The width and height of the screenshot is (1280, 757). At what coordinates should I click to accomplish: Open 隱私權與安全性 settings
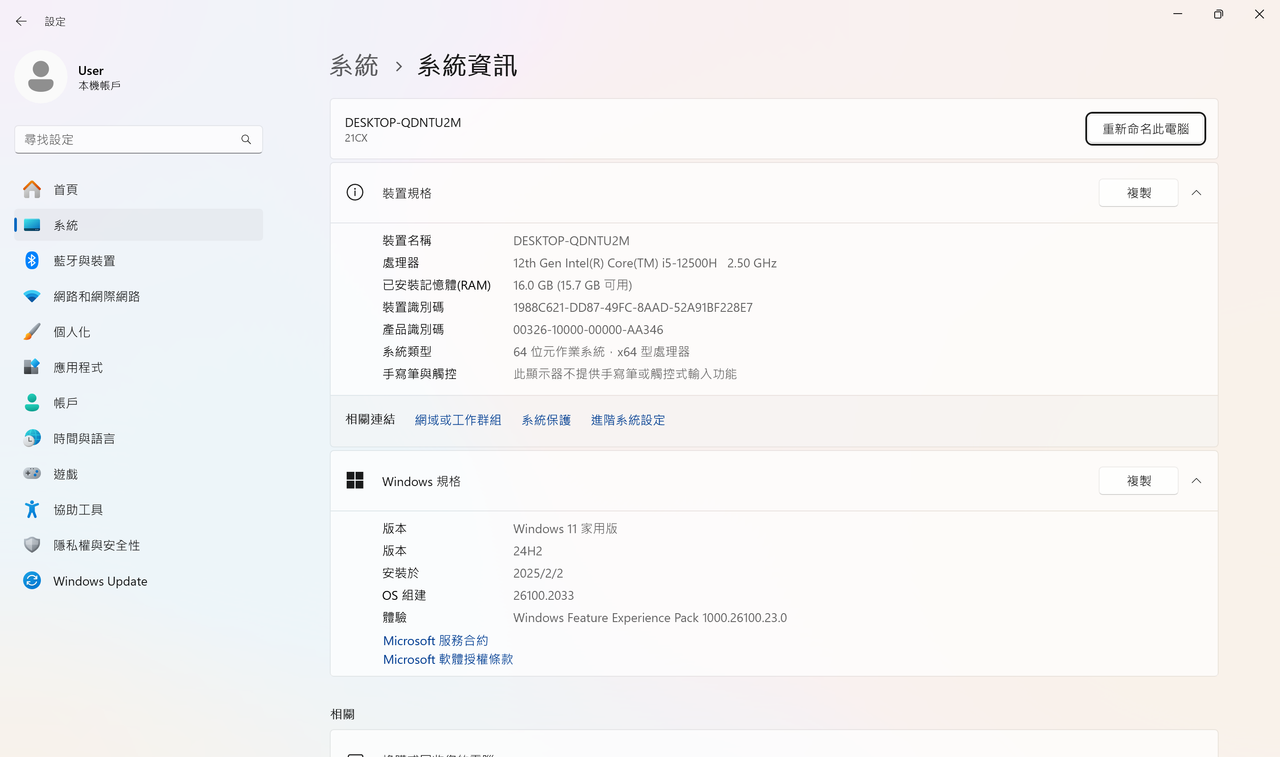click(139, 545)
